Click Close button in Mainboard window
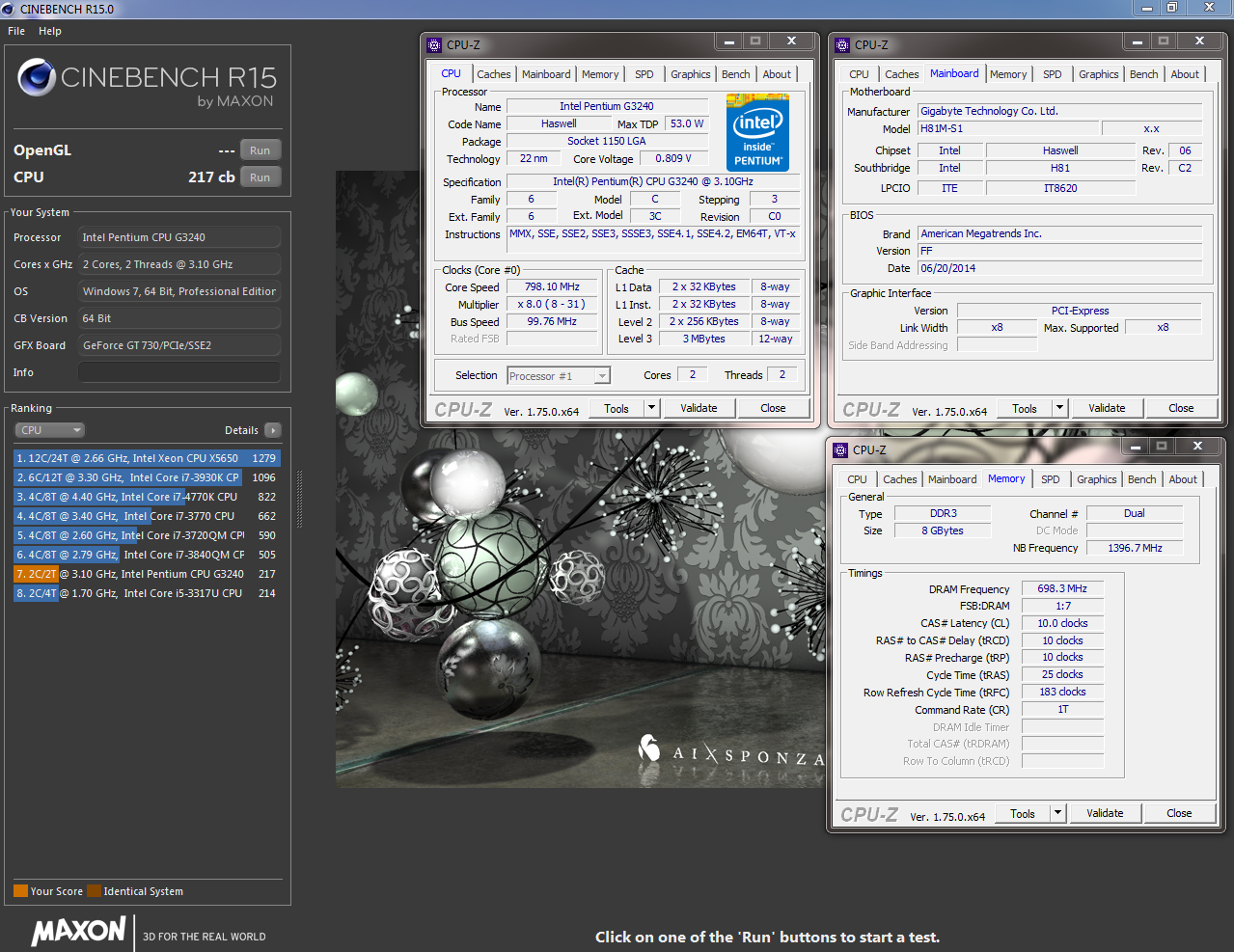 pos(1181,408)
